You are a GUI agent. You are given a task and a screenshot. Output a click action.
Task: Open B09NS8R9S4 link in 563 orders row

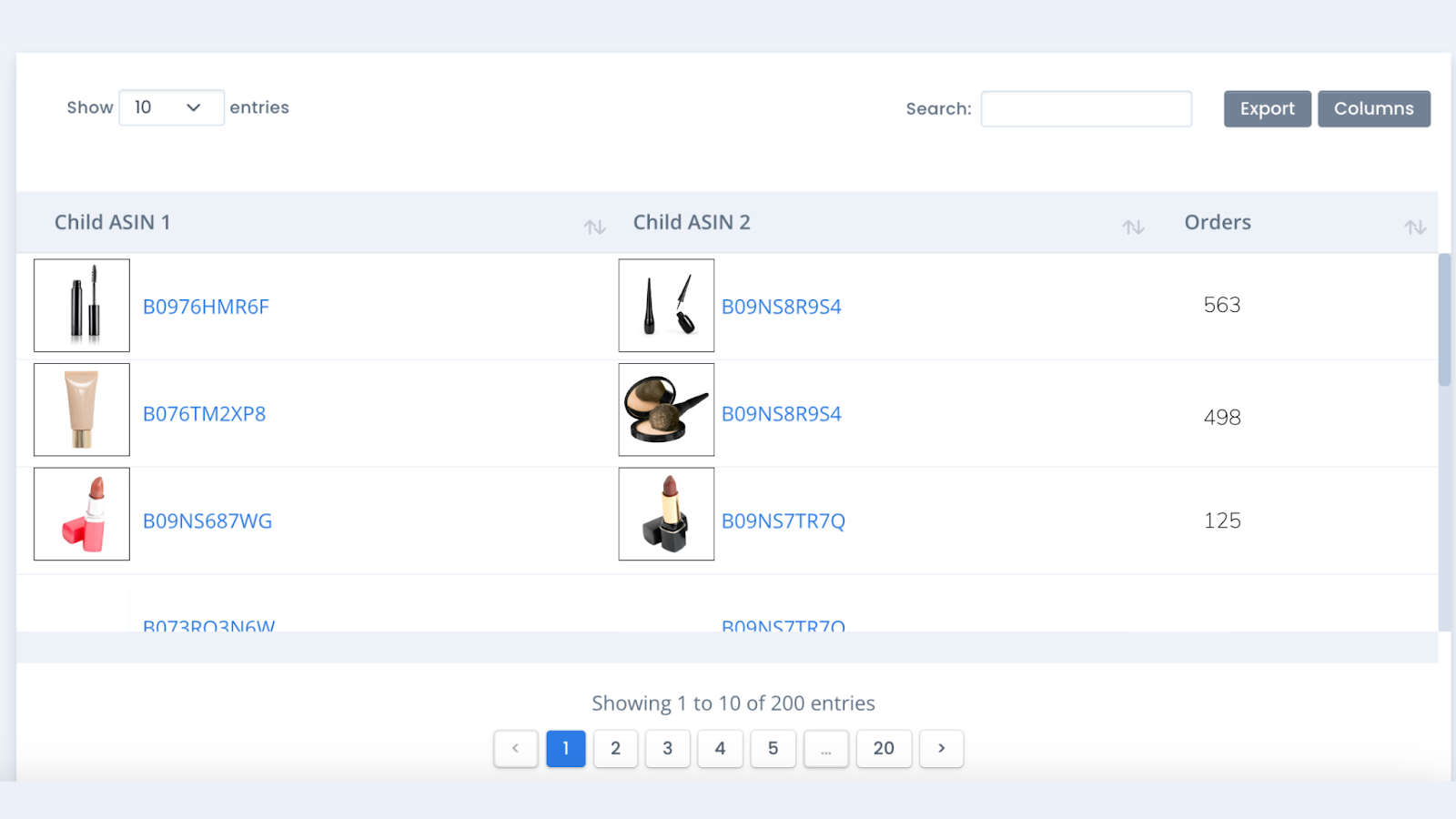pyautogui.click(x=782, y=307)
